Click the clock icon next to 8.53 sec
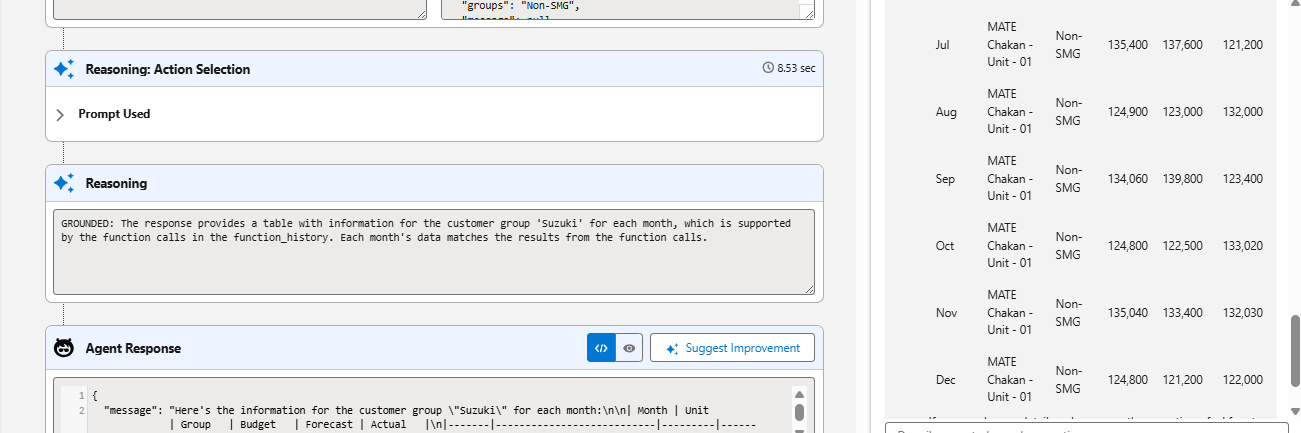 coord(768,69)
